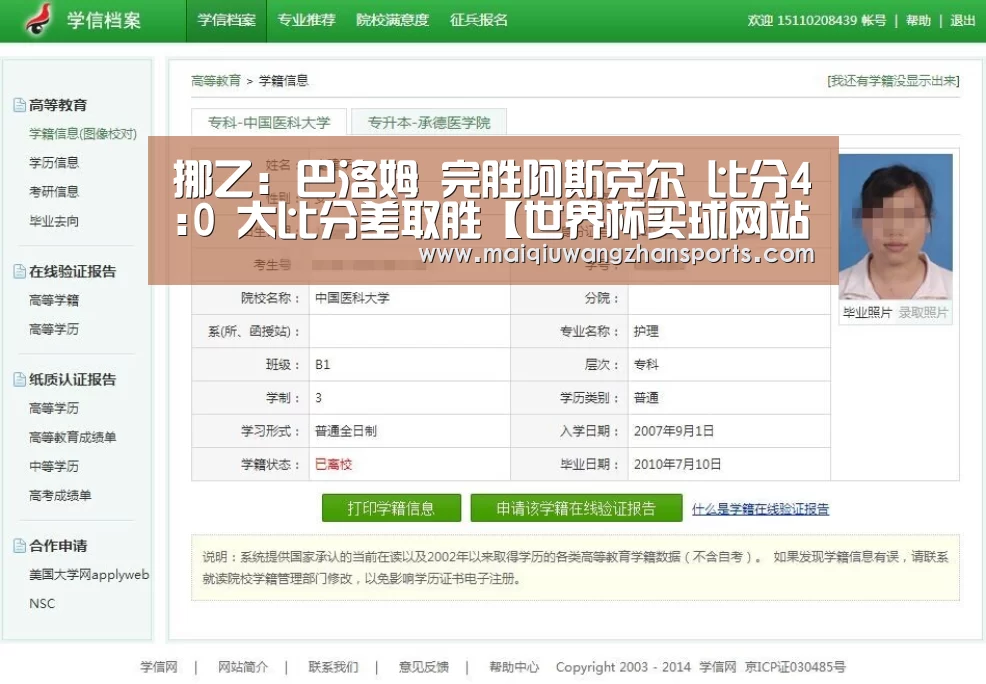Click the 普通 学历类别 value
The width and height of the screenshot is (986, 684).
click(646, 398)
